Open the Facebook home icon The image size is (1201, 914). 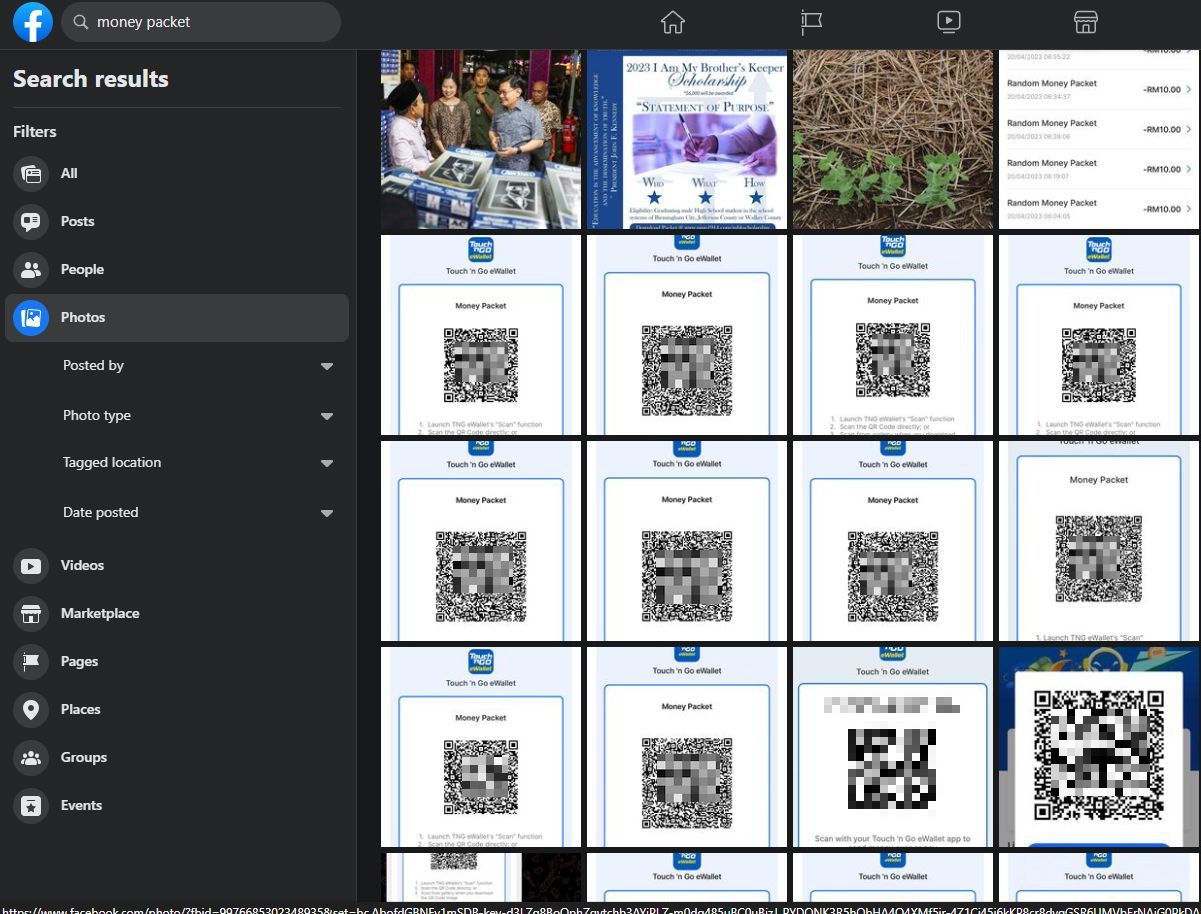tap(672, 21)
